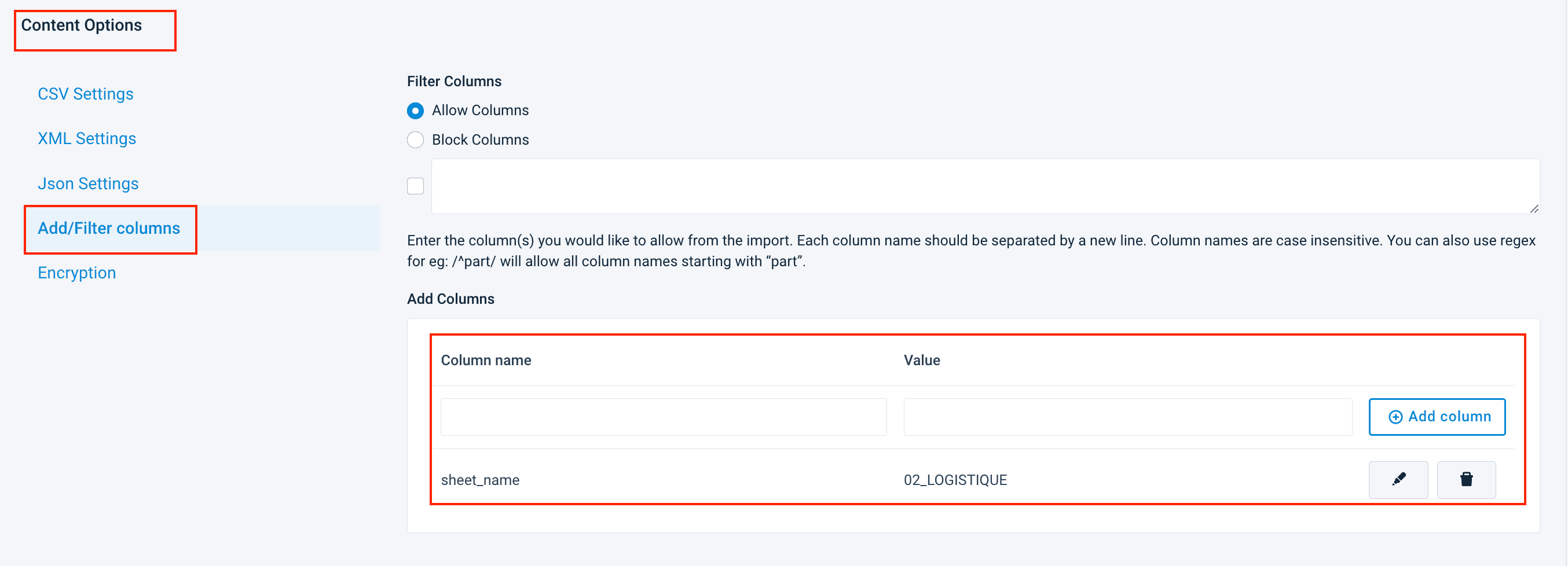1568x566 pixels.
Task: Switch to XML Settings
Action: (x=86, y=139)
